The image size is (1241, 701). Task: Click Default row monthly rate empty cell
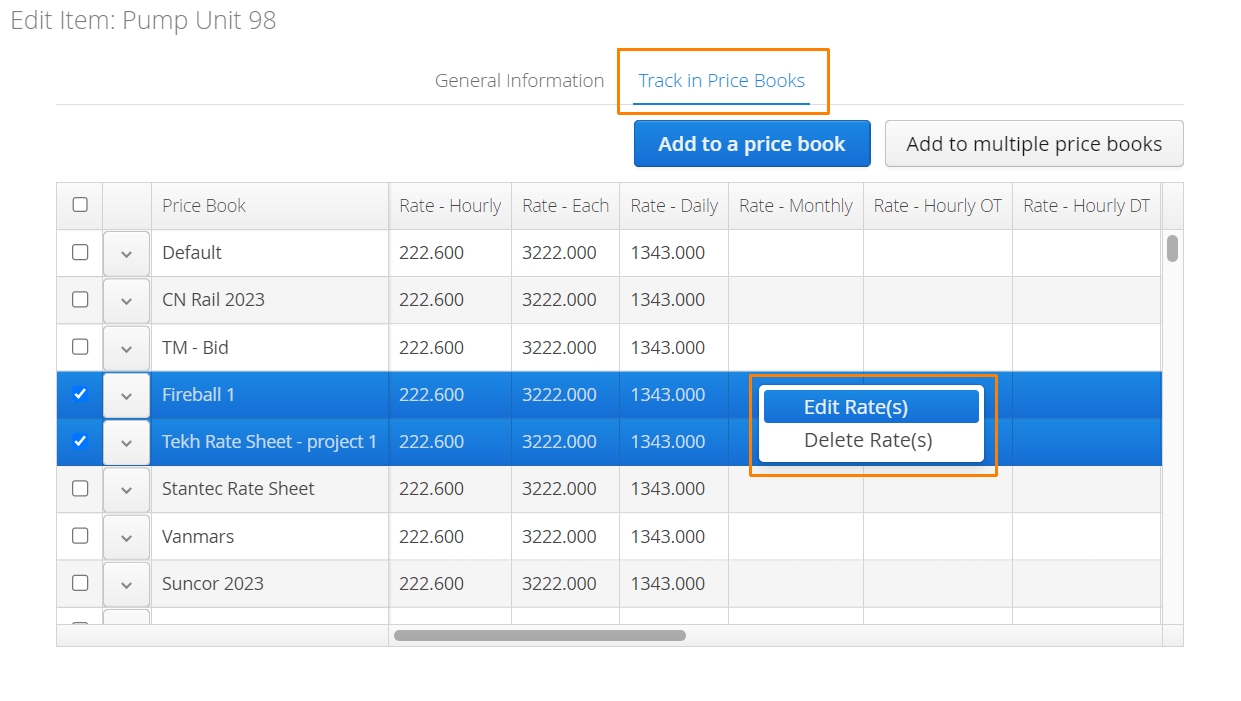[x=796, y=253]
